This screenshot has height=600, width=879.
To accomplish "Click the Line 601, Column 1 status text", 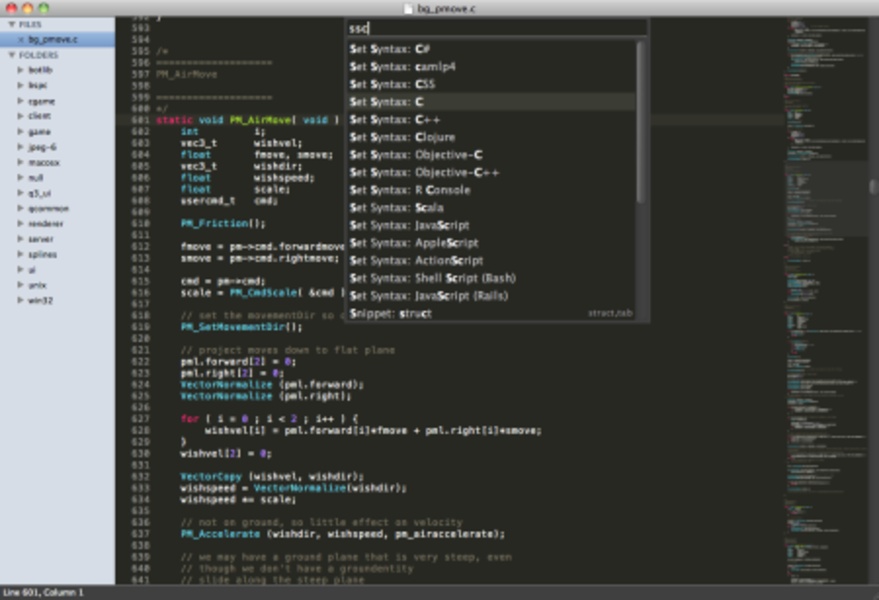I will [42, 593].
